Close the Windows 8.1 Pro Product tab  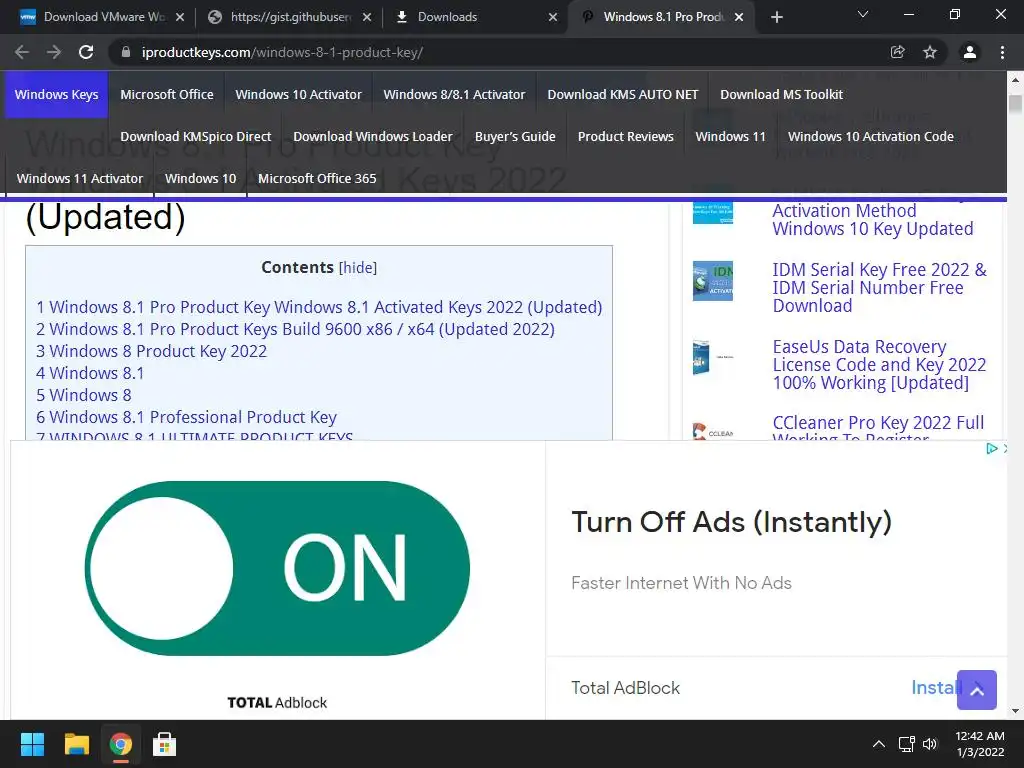739,17
